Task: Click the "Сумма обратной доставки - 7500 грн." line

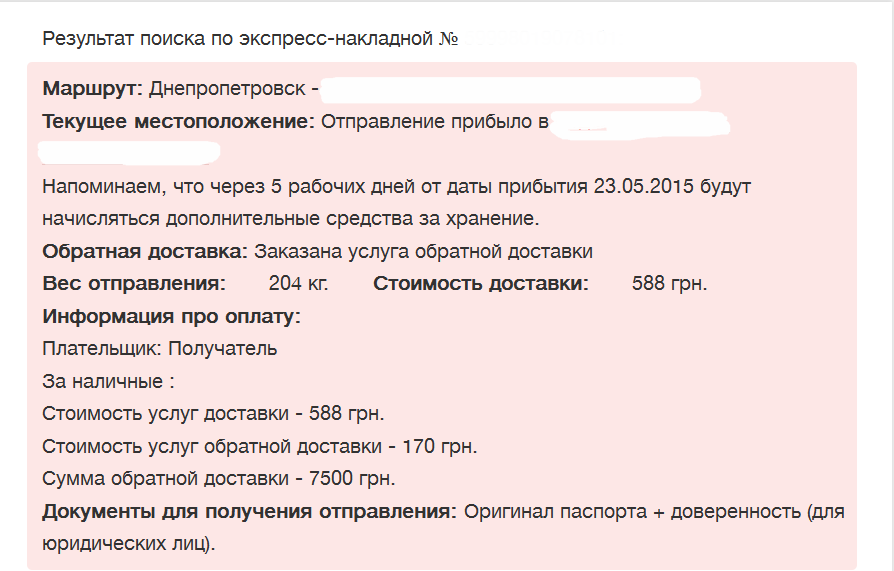Action: coord(219,478)
